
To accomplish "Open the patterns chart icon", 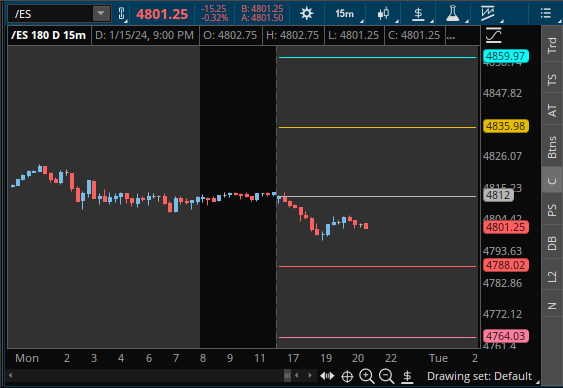I will 488,14.
